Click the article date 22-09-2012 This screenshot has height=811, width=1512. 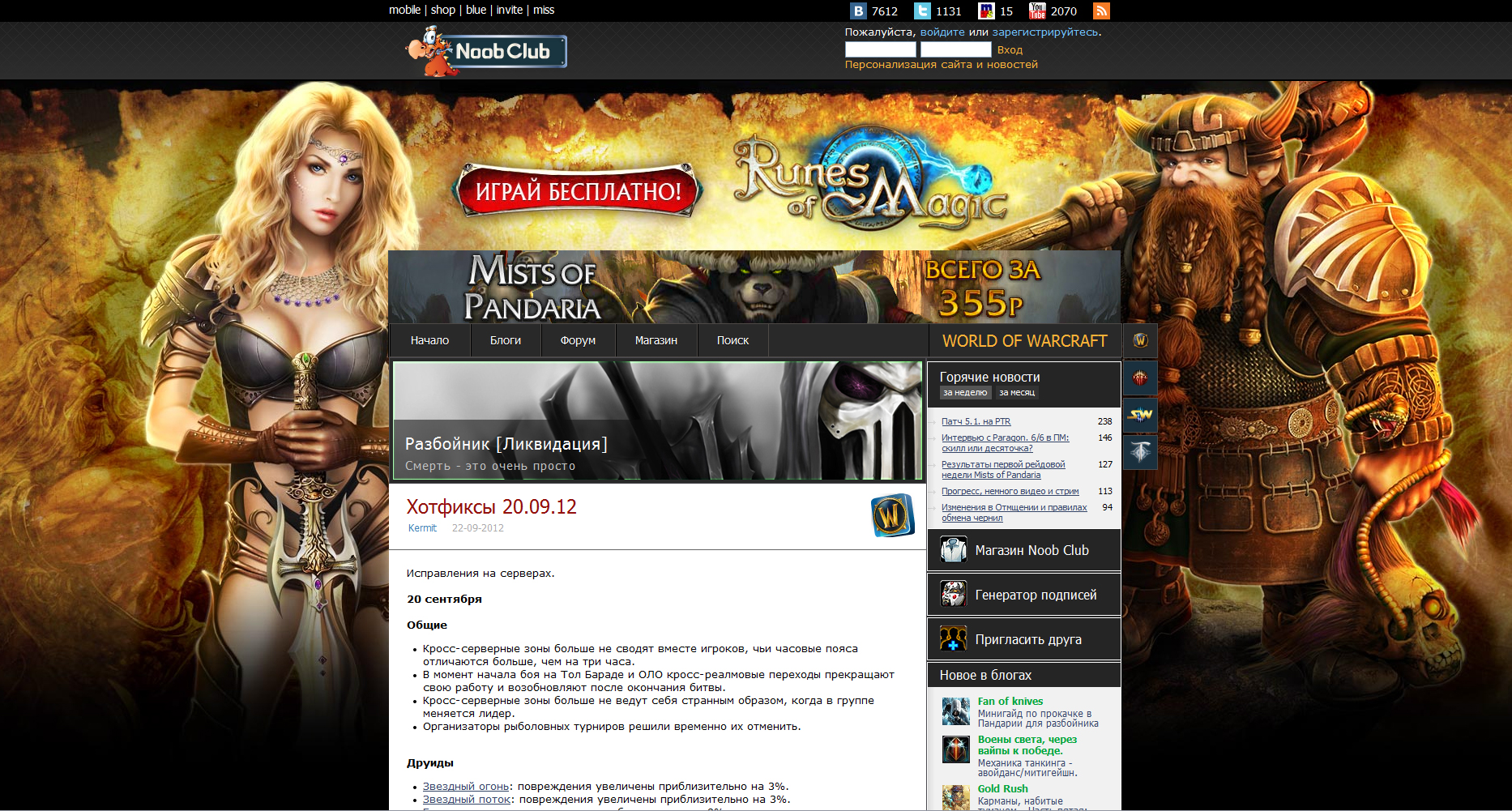tap(478, 528)
